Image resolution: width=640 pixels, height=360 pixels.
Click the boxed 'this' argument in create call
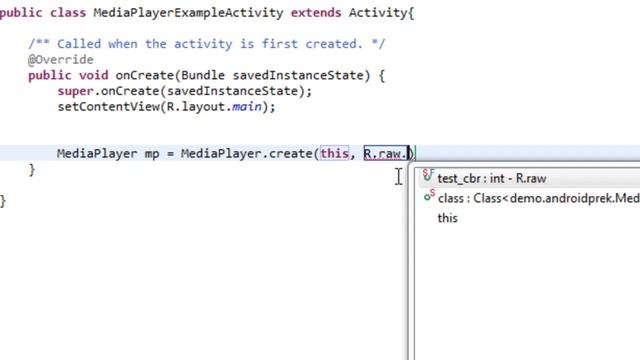click(x=334, y=154)
